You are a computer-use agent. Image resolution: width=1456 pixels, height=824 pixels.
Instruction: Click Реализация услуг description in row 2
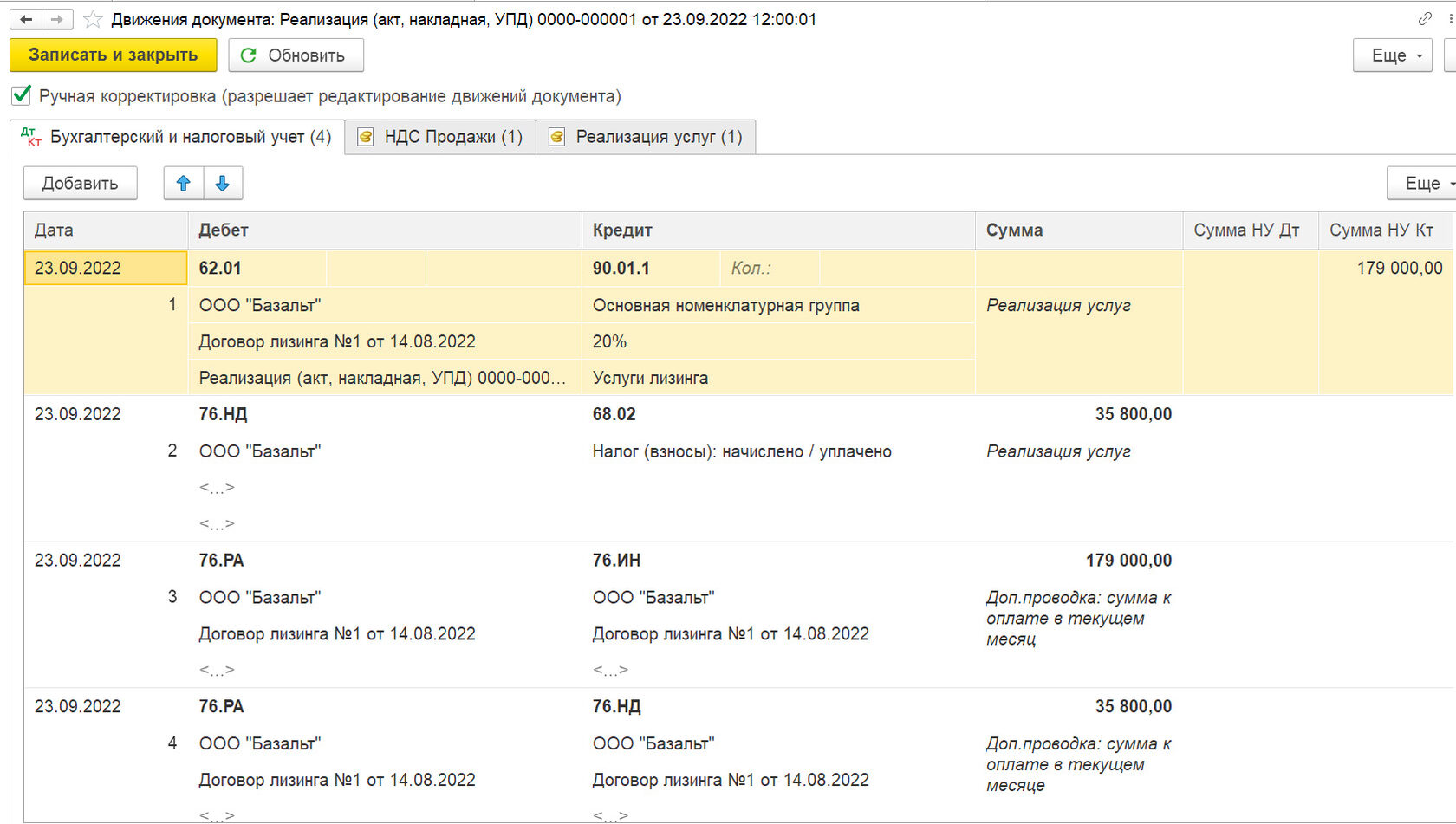[x=1058, y=451]
